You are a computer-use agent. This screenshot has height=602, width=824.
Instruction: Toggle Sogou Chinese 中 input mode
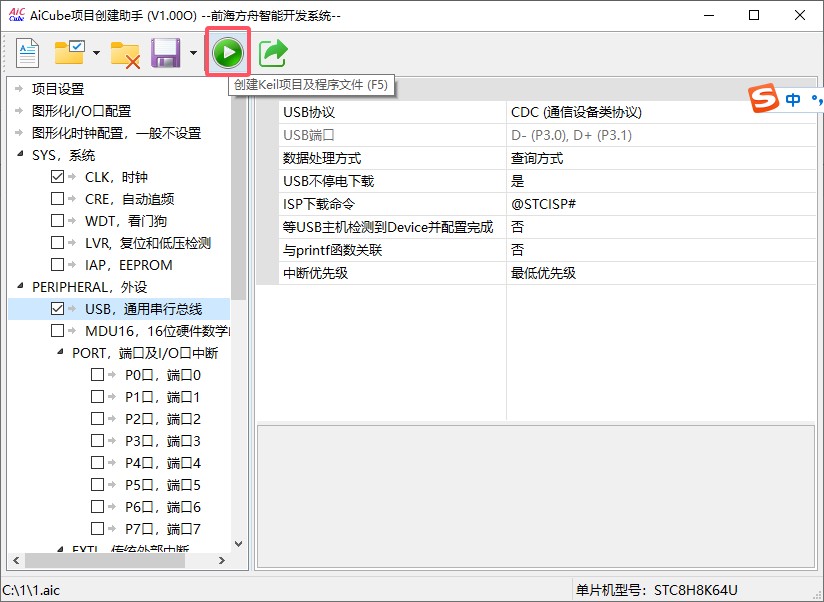793,99
